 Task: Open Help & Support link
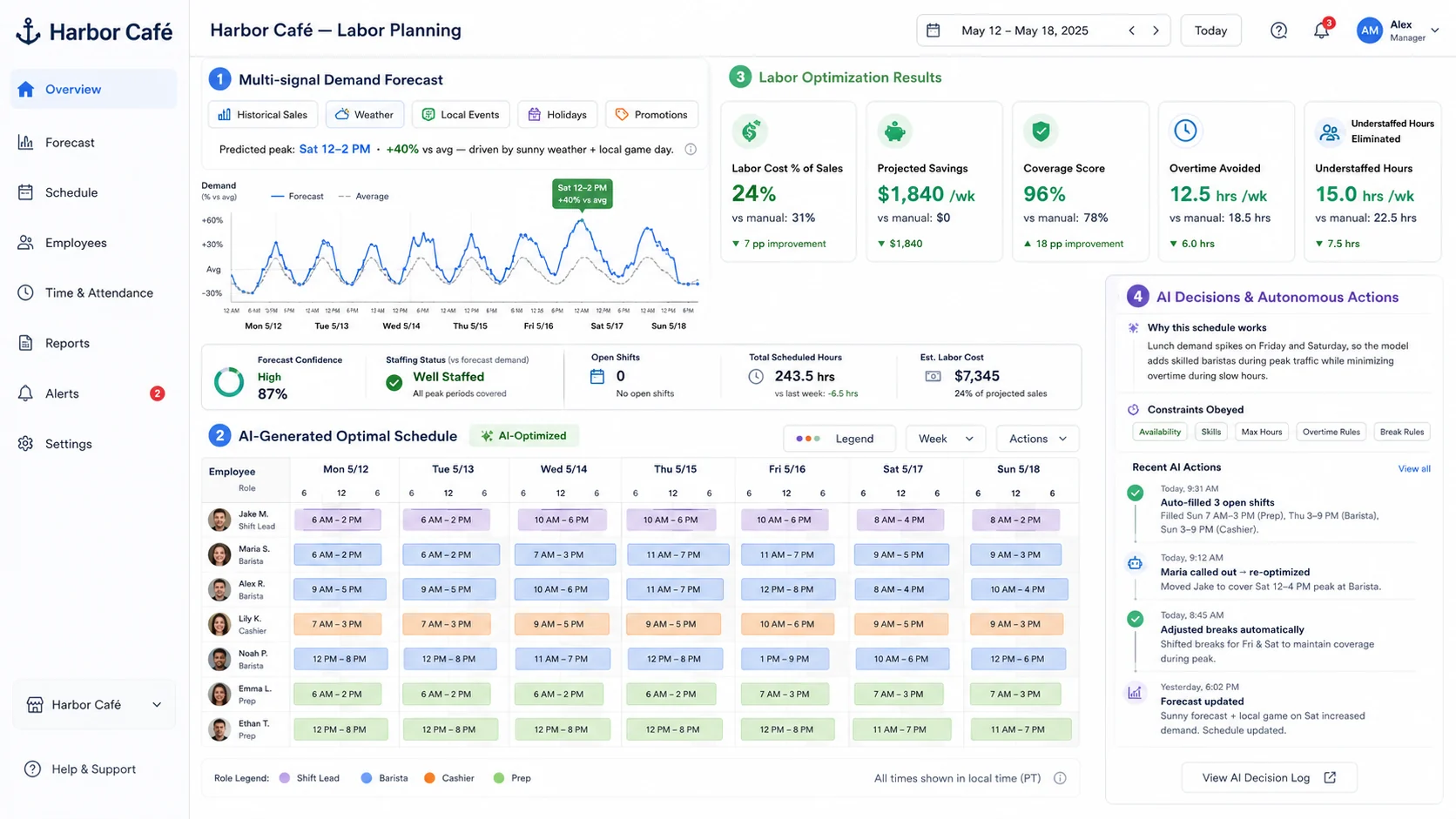[80, 769]
